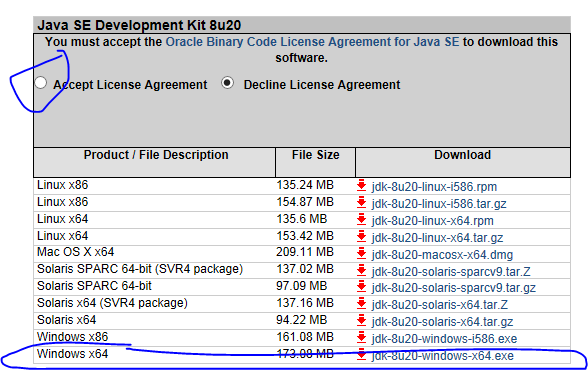Click the download icon for jdk-8u20-solaris-sparcv9.tar.gz
Screen dimensions: 588x378
[x=362, y=287]
